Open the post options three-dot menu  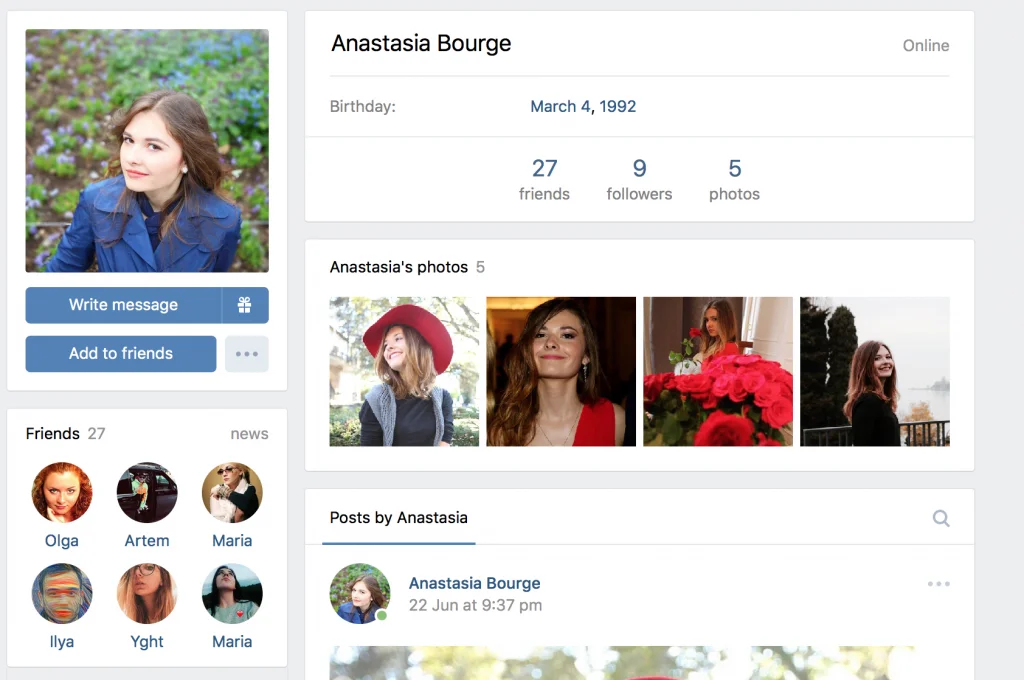click(938, 584)
